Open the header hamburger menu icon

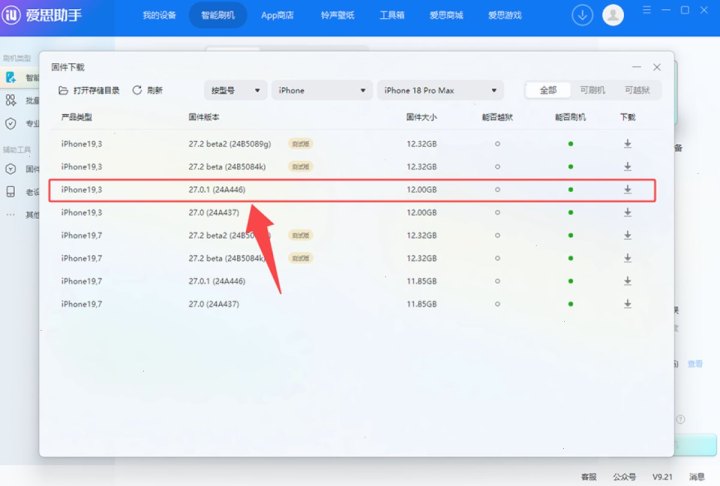tap(647, 10)
